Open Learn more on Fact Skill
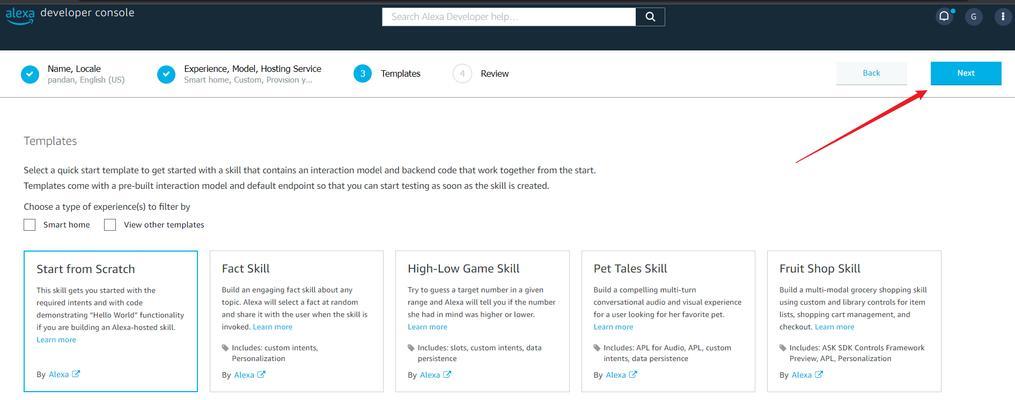This screenshot has width=1015, height=400. coord(273,327)
